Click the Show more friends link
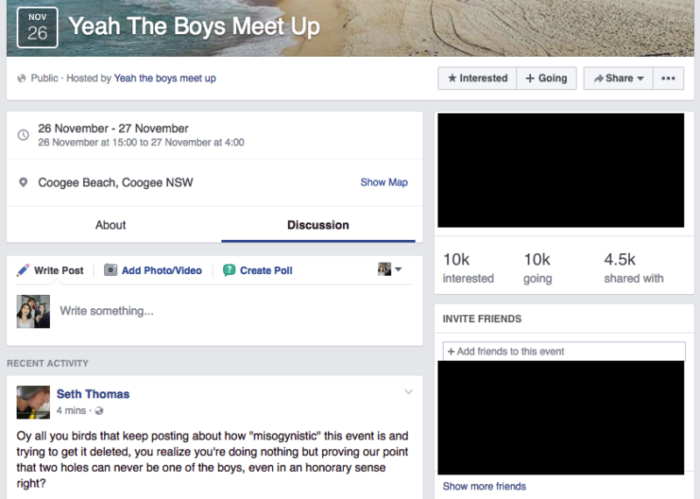Image resolution: width=700 pixels, height=499 pixels. (484, 487)
